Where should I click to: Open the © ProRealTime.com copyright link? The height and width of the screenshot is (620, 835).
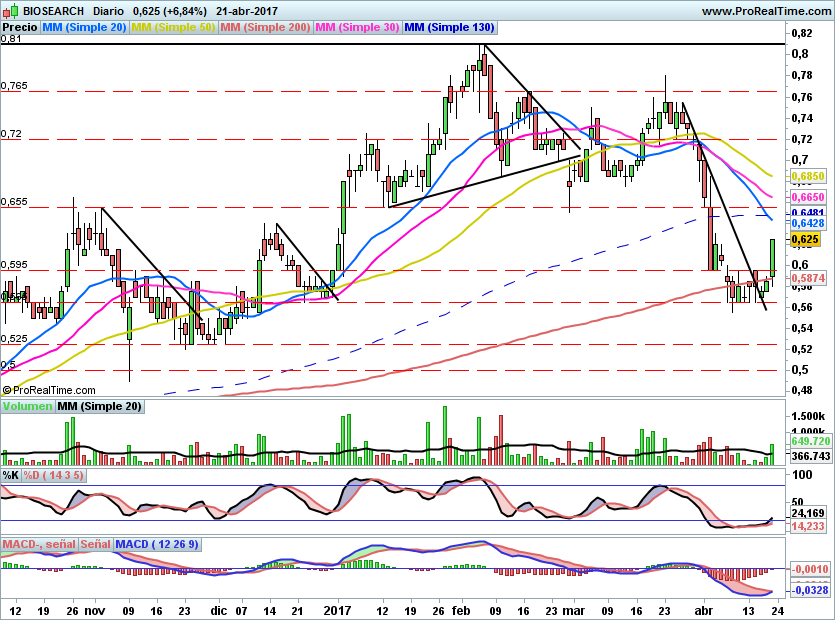pos(49,390)
